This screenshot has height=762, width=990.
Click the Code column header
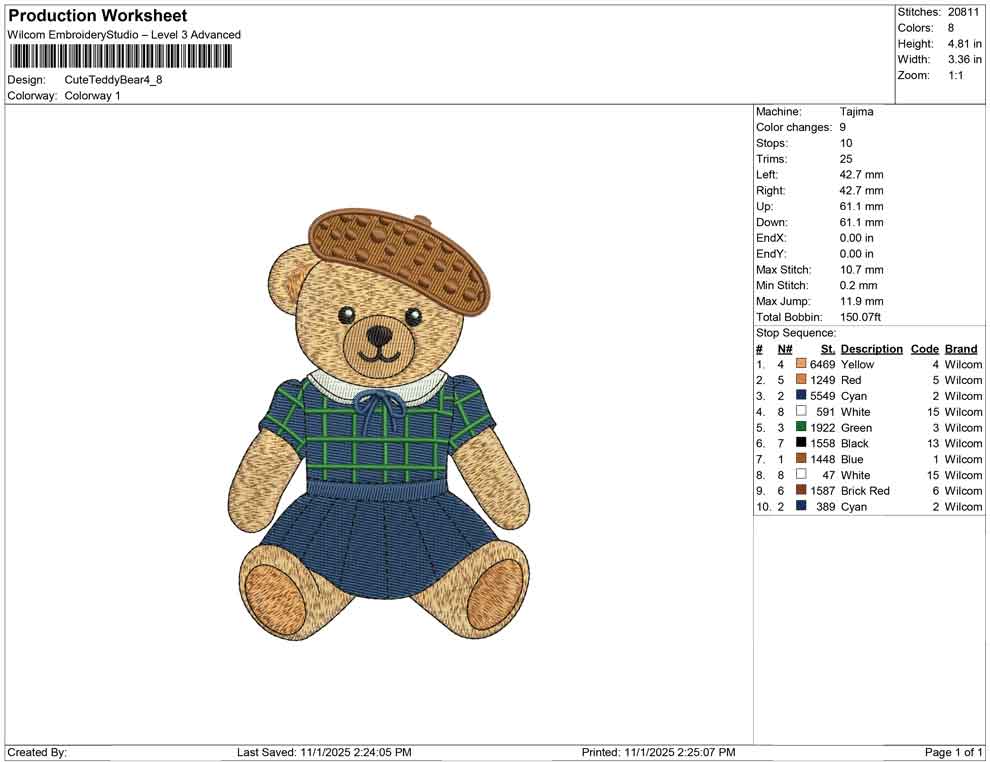(924, 348)
